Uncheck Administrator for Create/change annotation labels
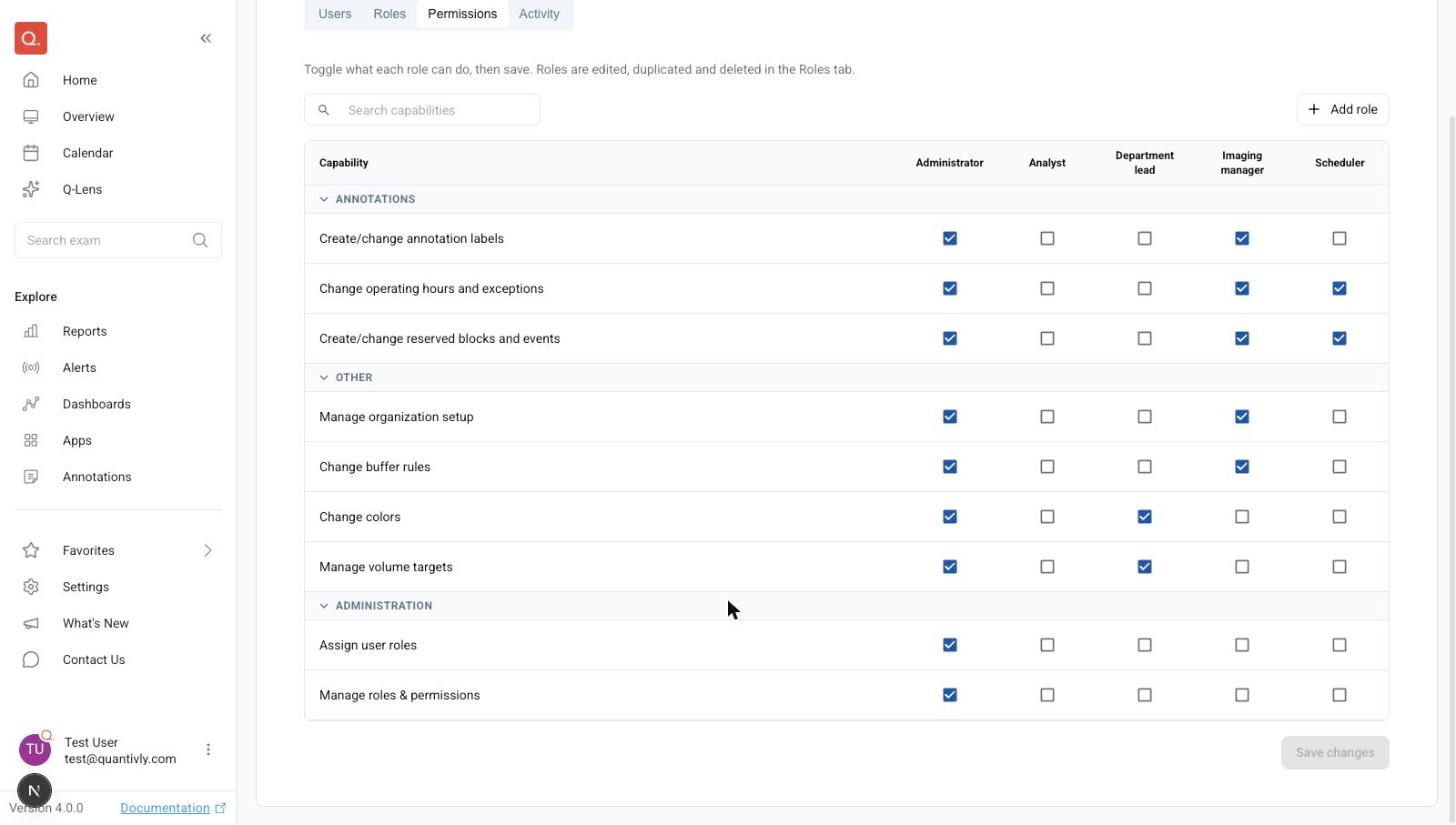The width and height of the screenshot is (1456, 825). pyautogui.click(x=950, y=239)
